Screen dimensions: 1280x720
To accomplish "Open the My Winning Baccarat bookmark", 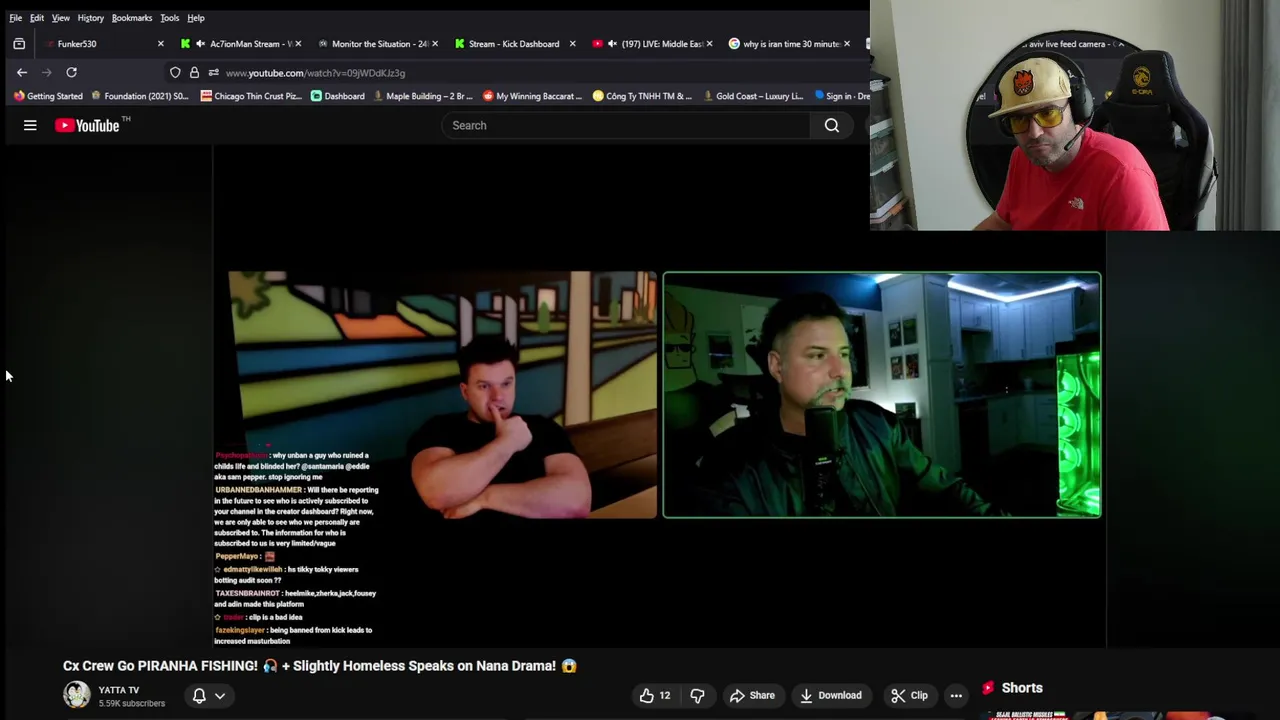I will [x=532, y=96].
